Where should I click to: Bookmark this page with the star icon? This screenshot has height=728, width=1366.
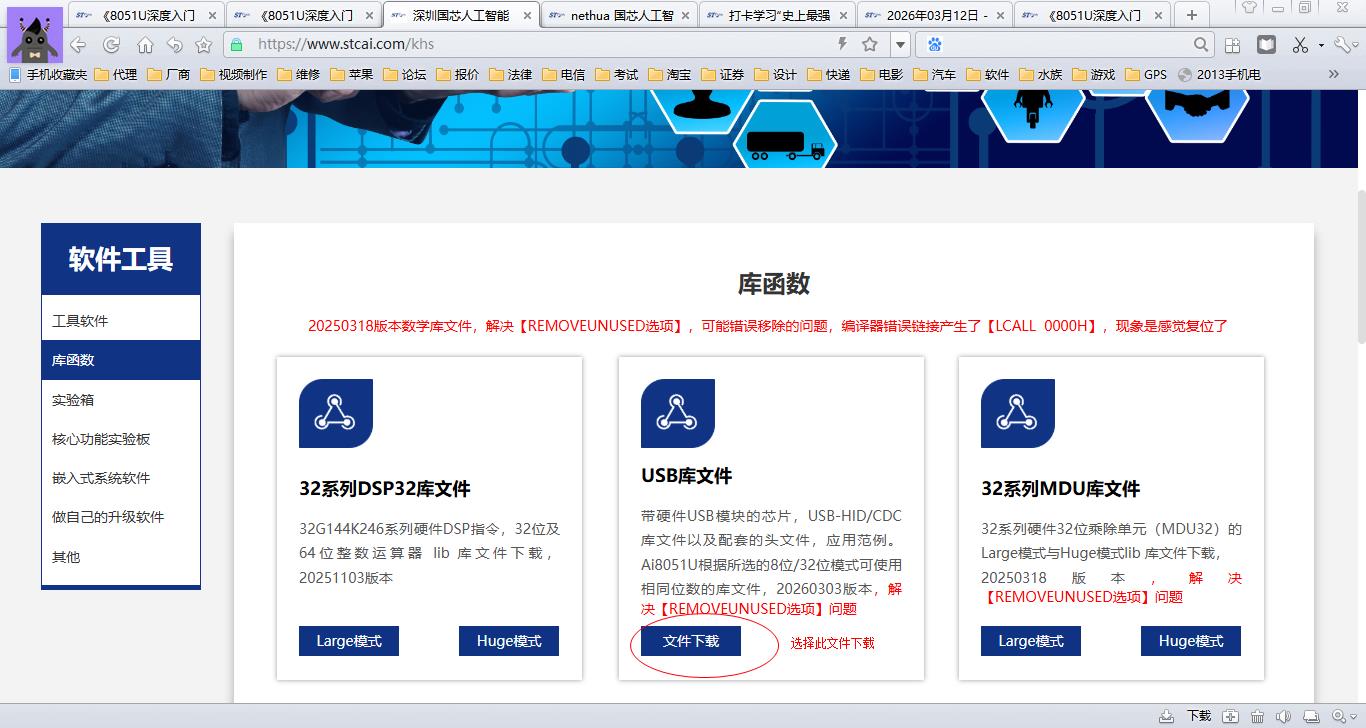click(x=869, y=44)
